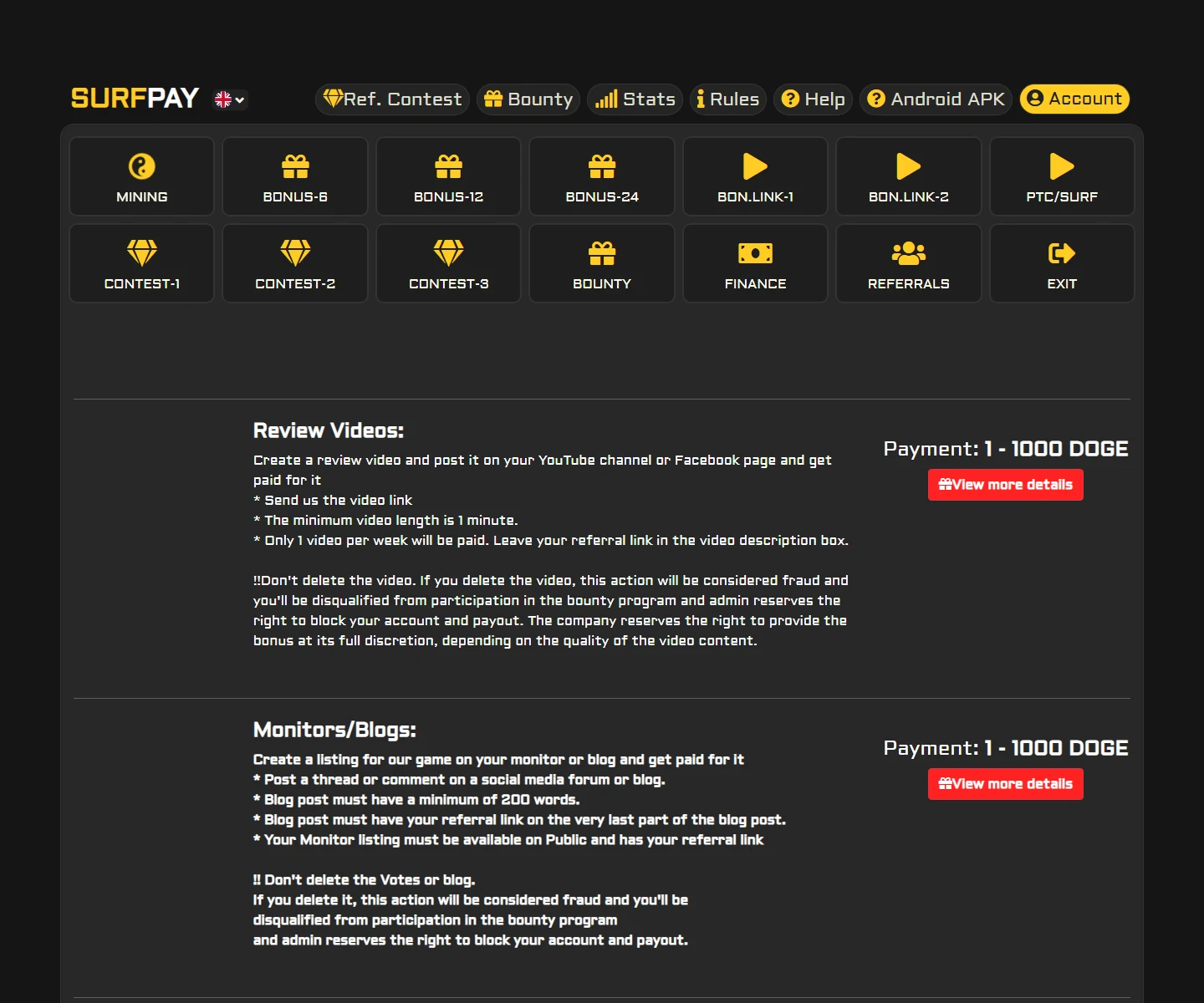Go to Stats in top navigation

[635, 99]
